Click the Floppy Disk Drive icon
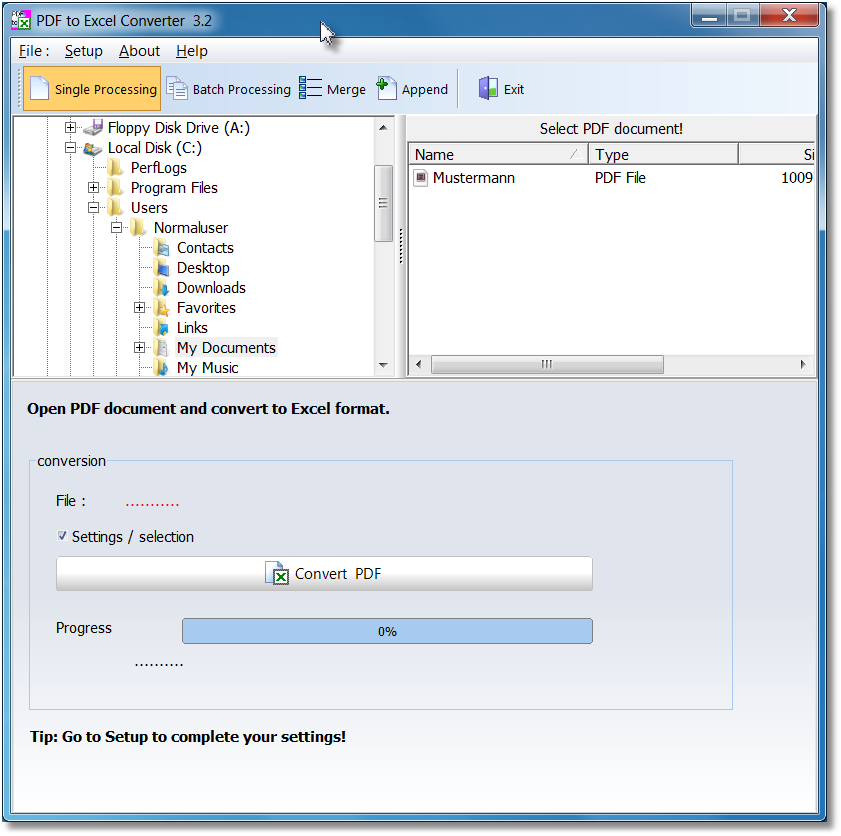841x836 pixels. [93, 128]
